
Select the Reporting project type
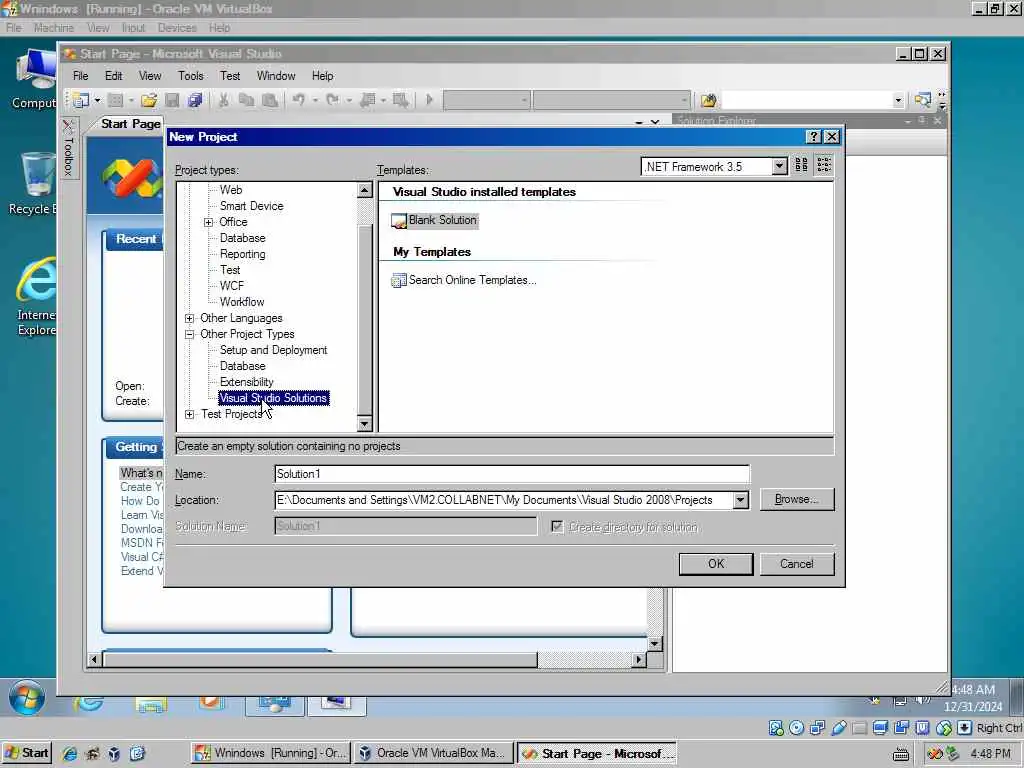coord(243,255)
